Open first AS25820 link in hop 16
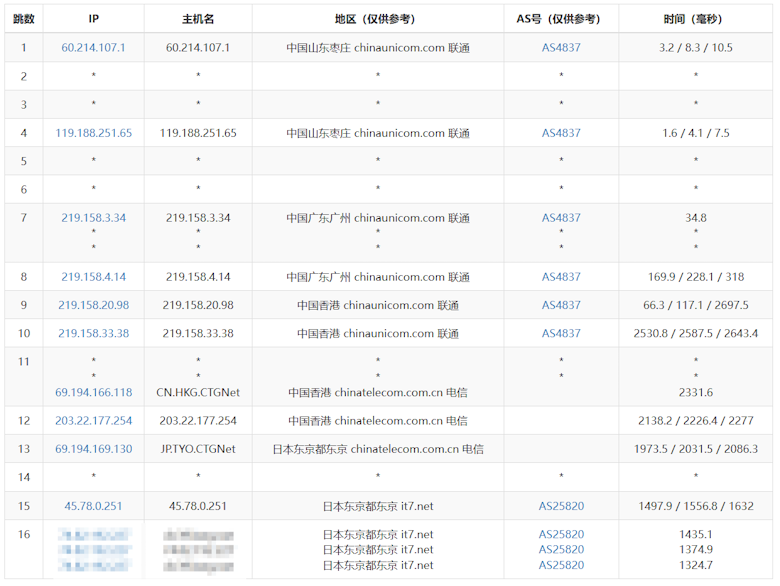Viewport: 780px width, 586px height. click(x=561, y=535)
